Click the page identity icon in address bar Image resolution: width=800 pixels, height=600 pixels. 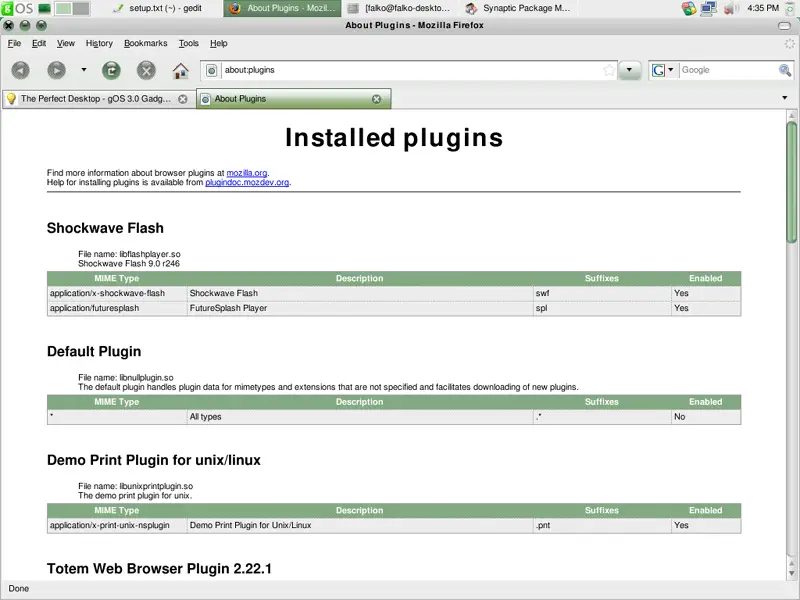[212, 70]
